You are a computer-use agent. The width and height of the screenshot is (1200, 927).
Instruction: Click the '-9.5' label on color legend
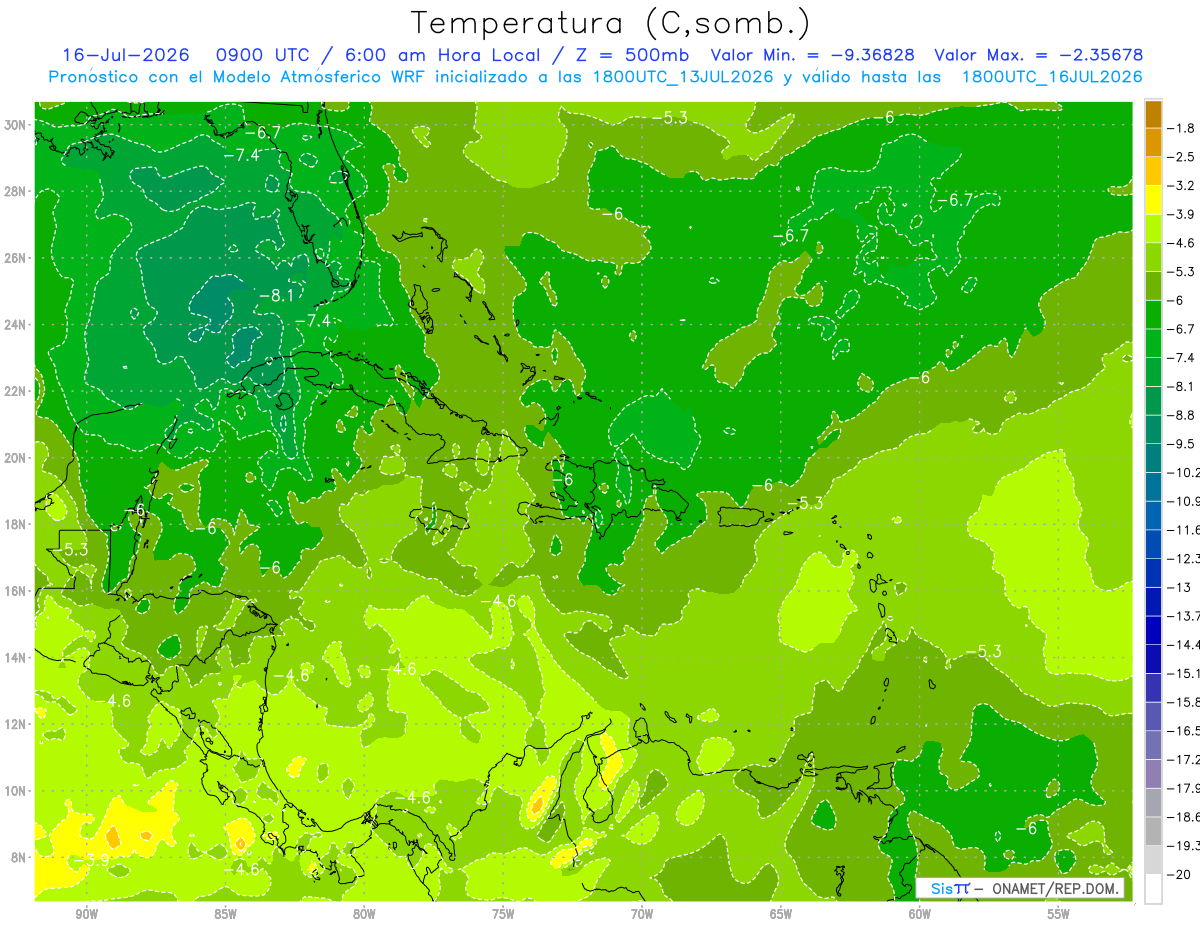pyautogui.click(x=1183, y=444)
